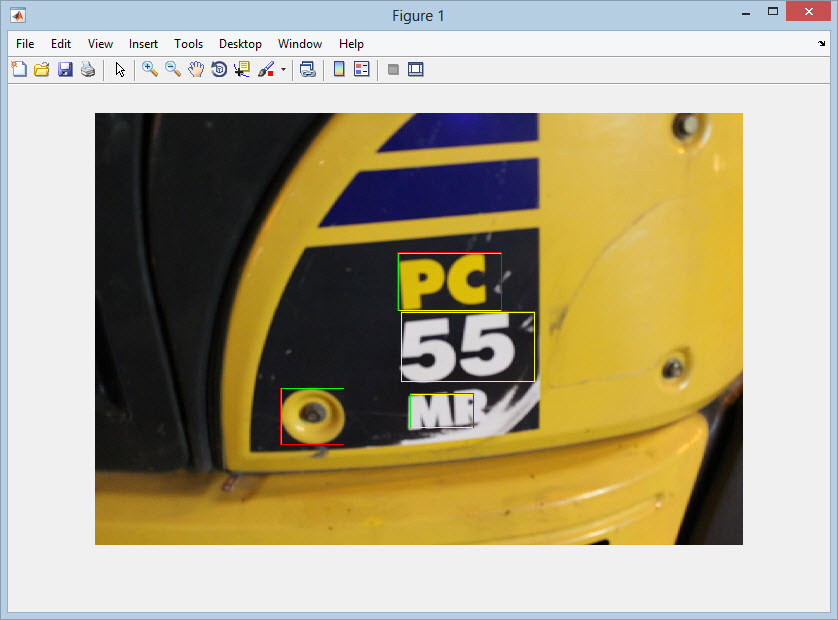Print the figure with the printer icon

[88, 69]
